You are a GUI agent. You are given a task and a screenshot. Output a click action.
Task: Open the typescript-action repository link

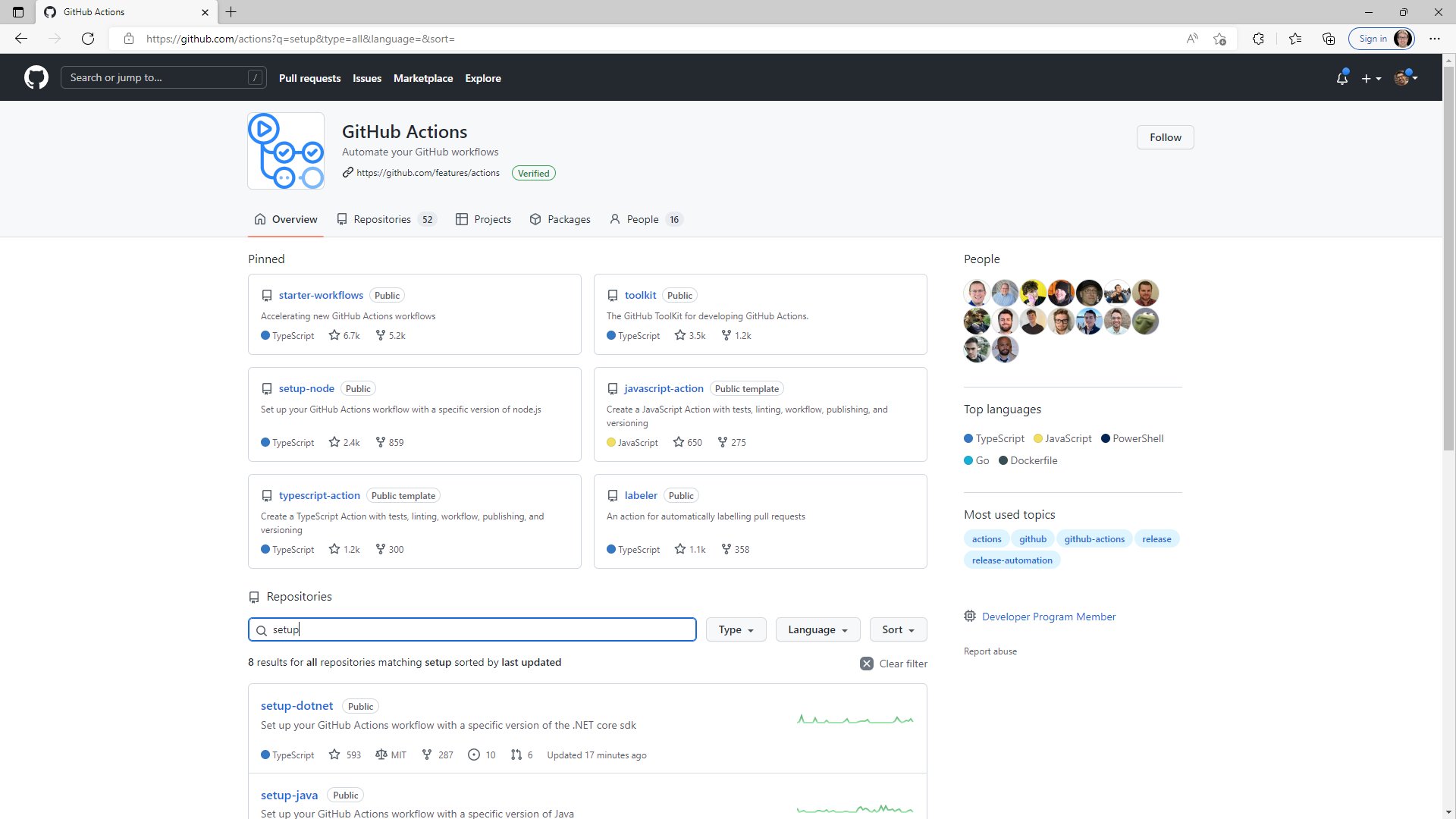tap(319, 495)
